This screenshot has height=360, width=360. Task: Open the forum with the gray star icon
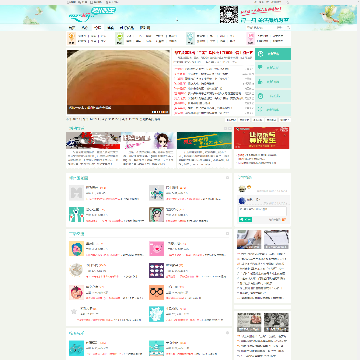click(74, 311)
